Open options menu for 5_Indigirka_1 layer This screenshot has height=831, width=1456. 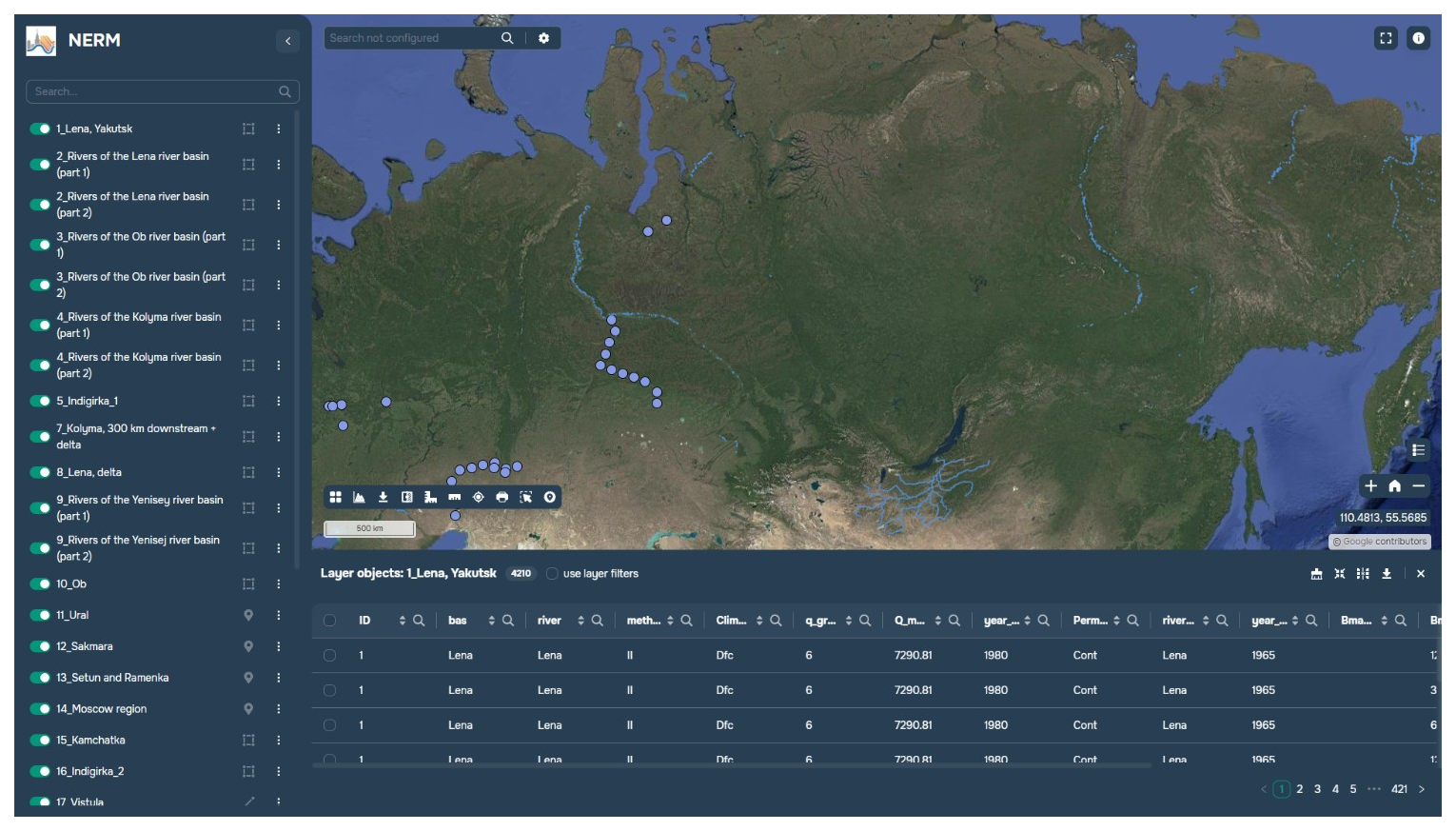279,402
